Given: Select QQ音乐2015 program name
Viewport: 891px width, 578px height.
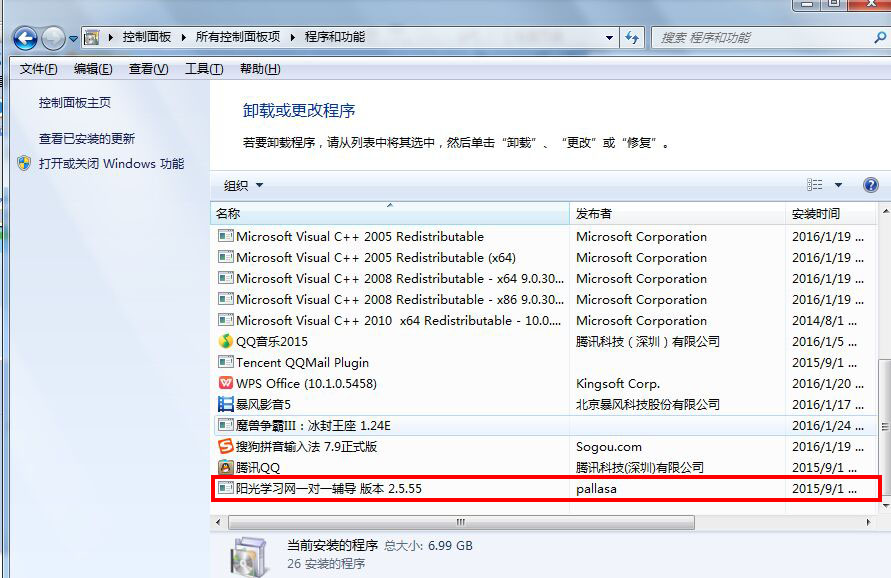Looking at the screenshot, I should click(272, 342).
